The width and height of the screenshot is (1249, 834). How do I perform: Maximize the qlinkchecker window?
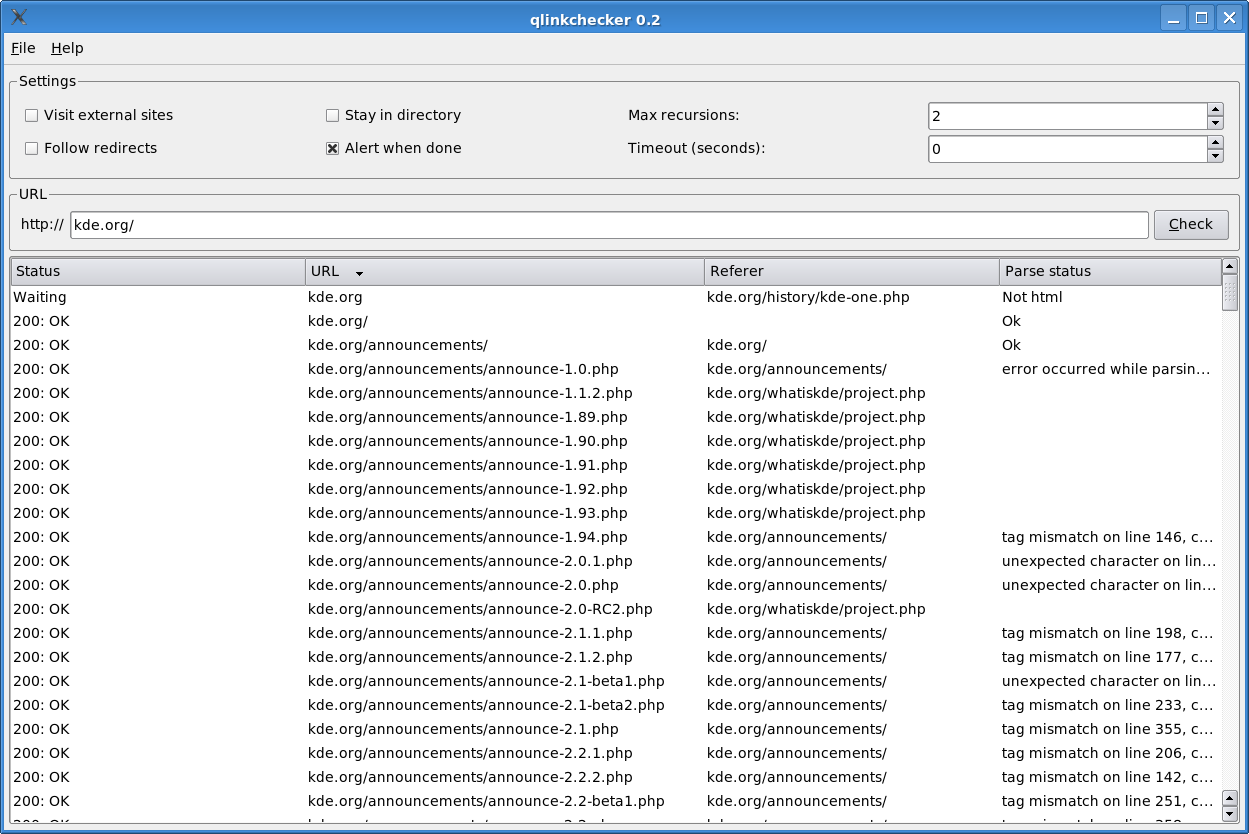click(1201, 18)
